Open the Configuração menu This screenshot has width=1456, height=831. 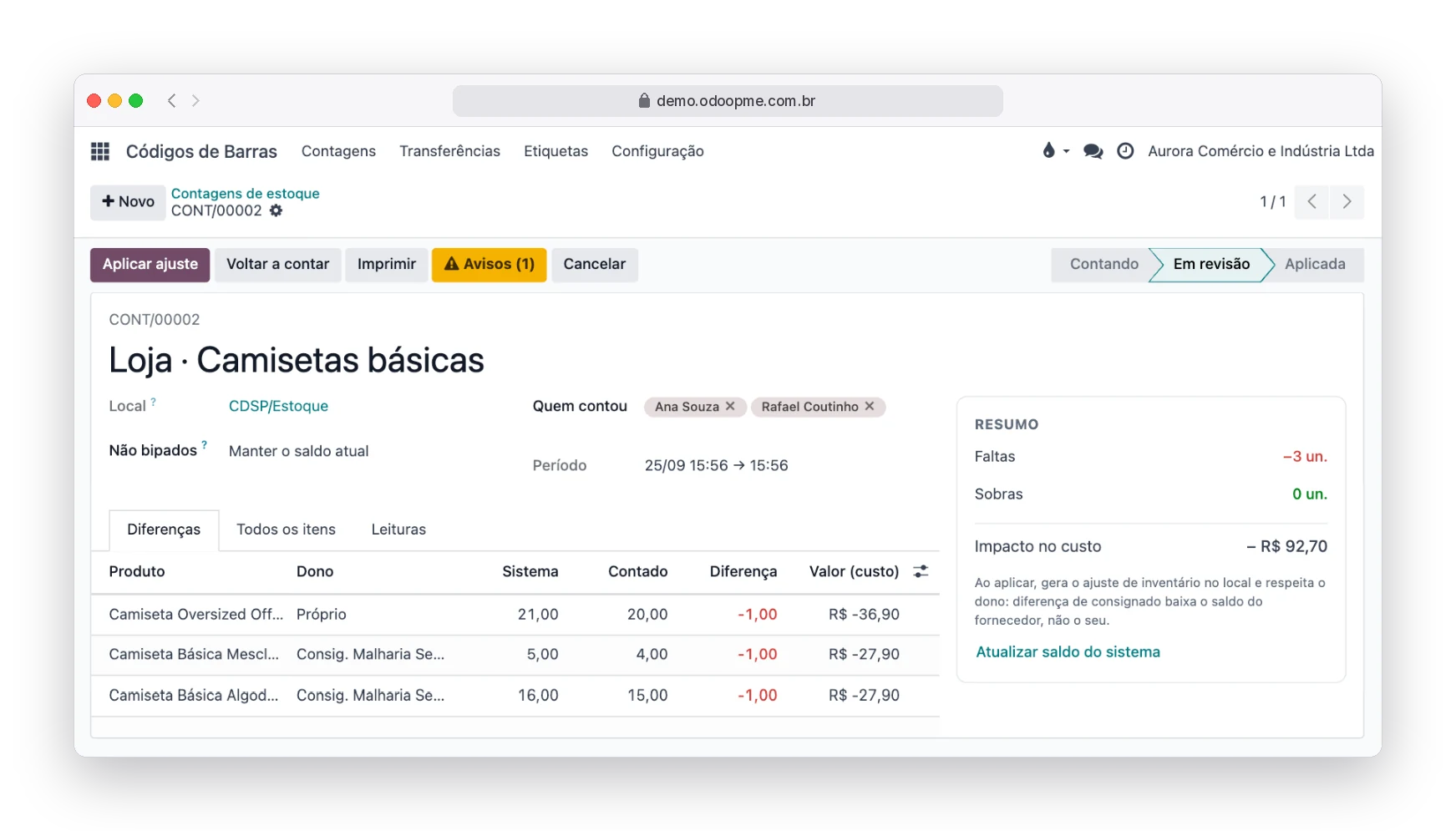tap(657, 151)
